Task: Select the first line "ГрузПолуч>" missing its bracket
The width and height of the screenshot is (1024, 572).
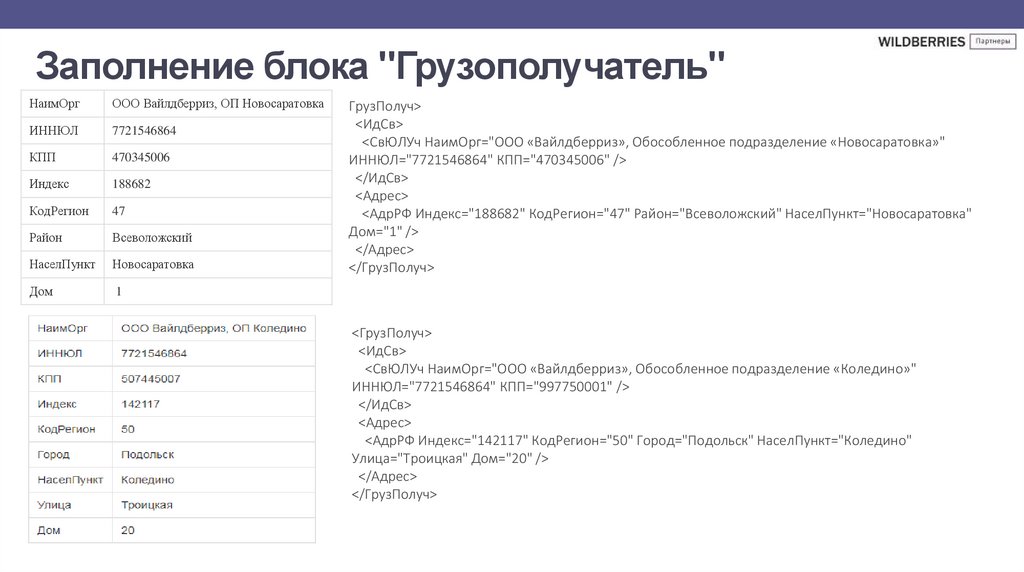Action: tap(385, 106)
